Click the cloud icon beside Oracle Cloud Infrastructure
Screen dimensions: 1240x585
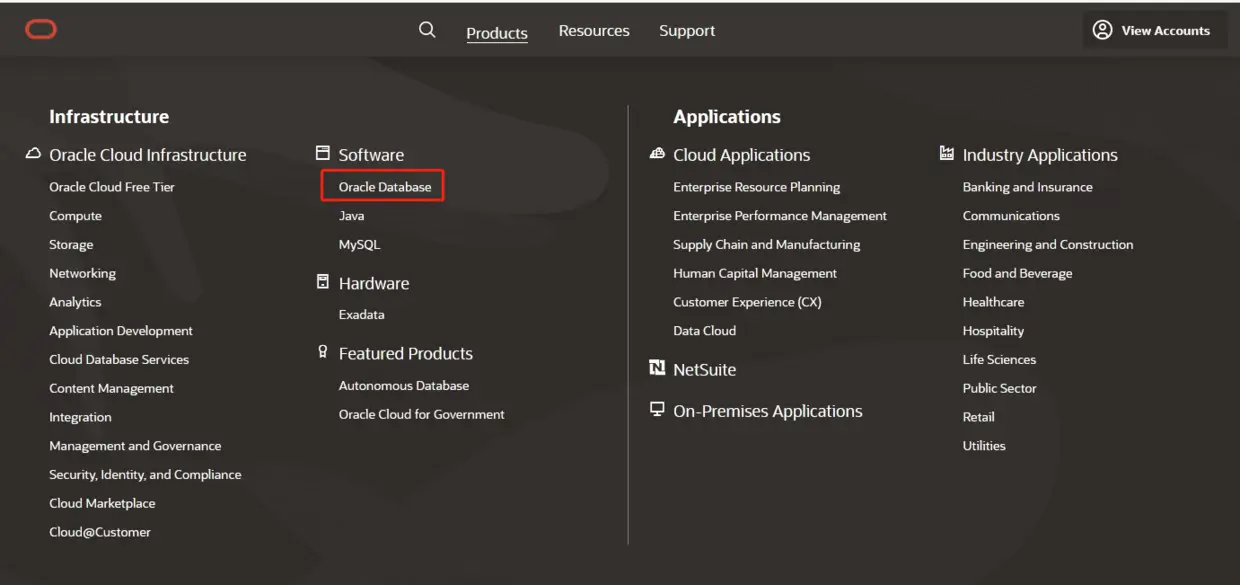tap(34, 154)
